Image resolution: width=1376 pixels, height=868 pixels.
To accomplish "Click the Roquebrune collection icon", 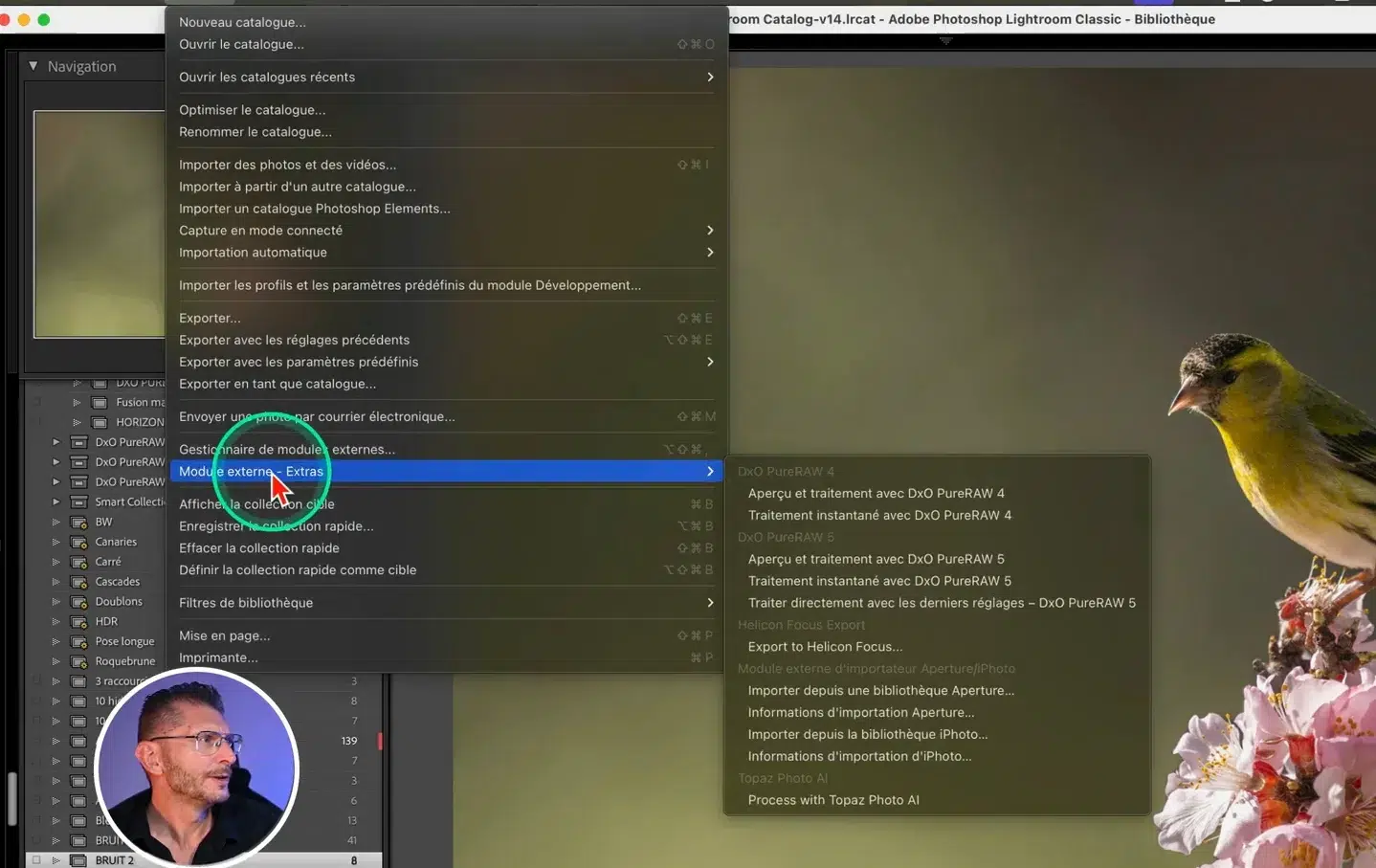I will pyautogui.click(x=78, y=661).
